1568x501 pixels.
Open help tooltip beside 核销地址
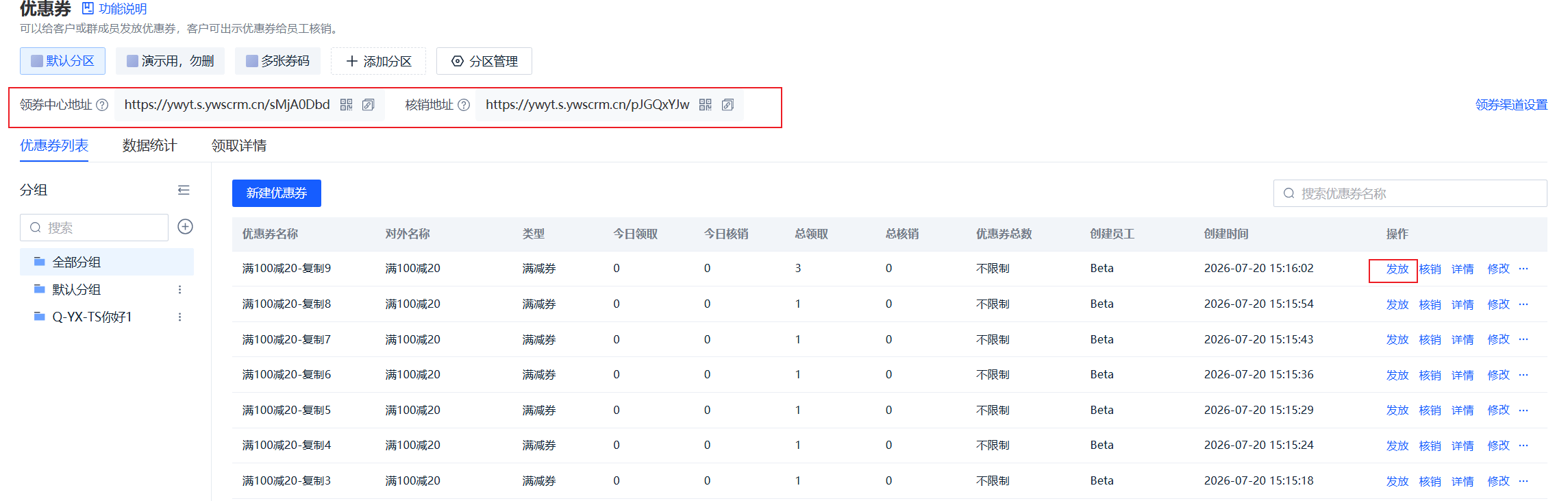click(464, 105)
